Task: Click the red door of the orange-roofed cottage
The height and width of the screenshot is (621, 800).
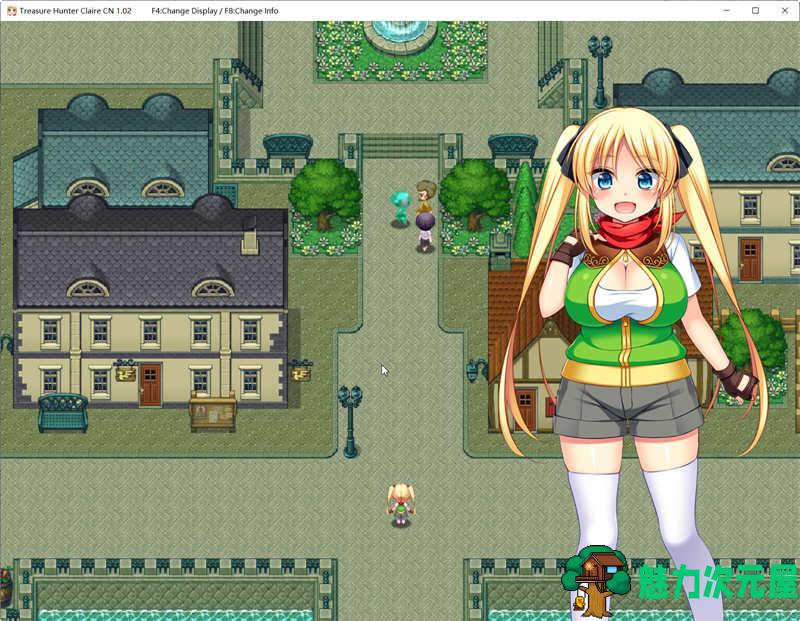Action: tap(525, 410)
